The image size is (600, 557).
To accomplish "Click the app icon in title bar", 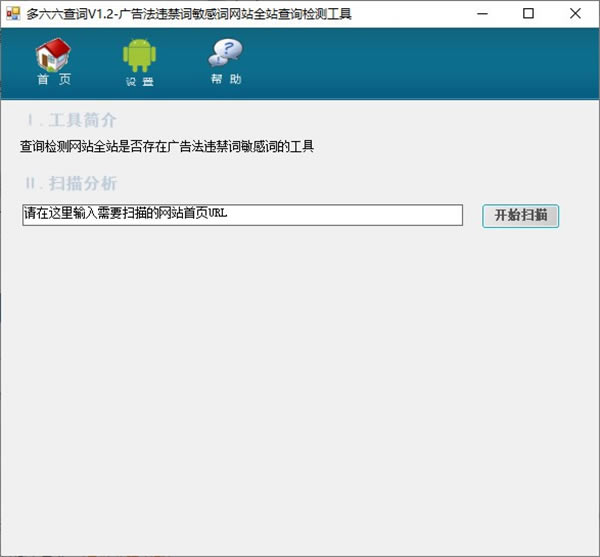I will click(13, 14).
